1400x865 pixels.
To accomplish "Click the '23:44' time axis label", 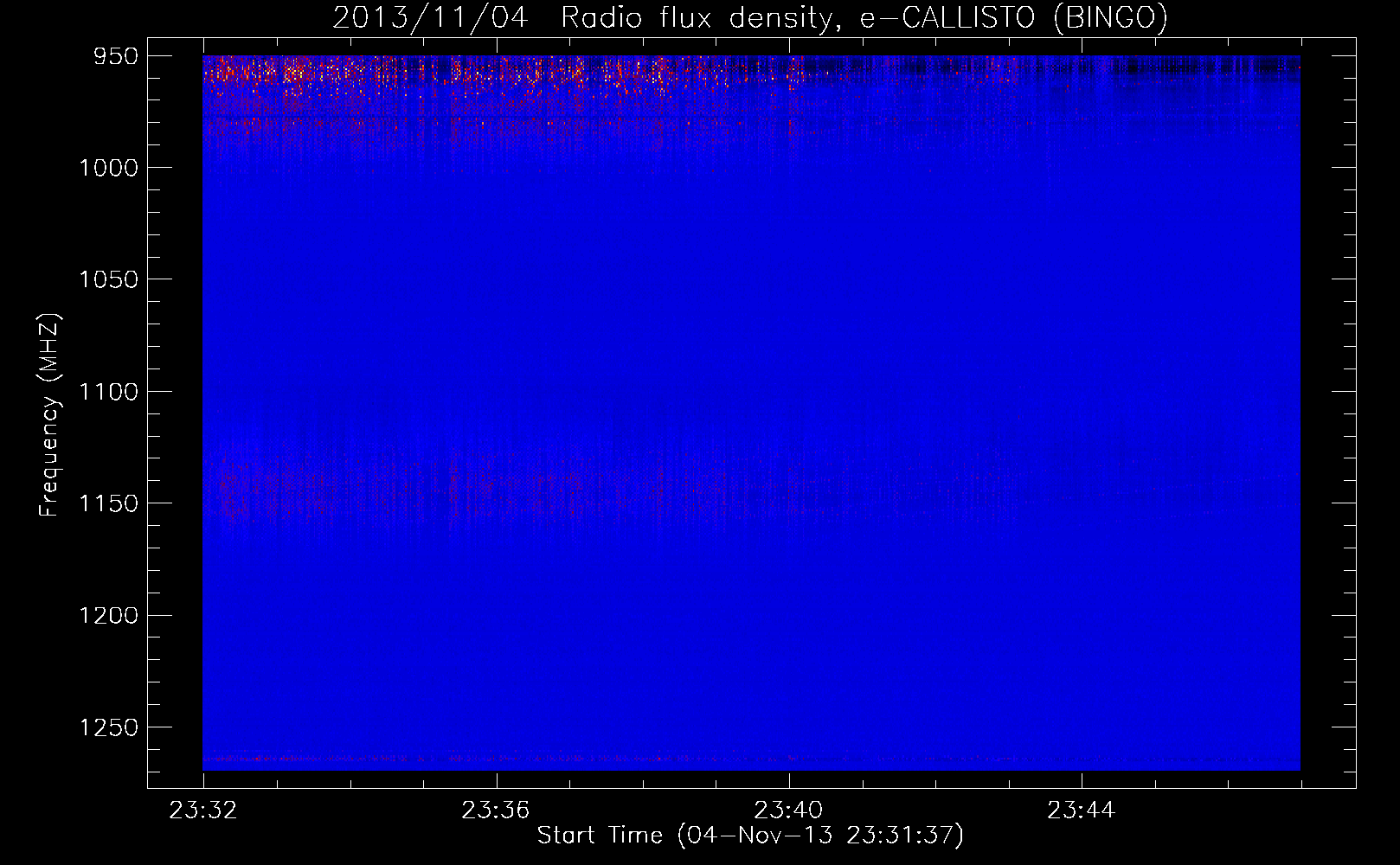I will (1082, 811).
